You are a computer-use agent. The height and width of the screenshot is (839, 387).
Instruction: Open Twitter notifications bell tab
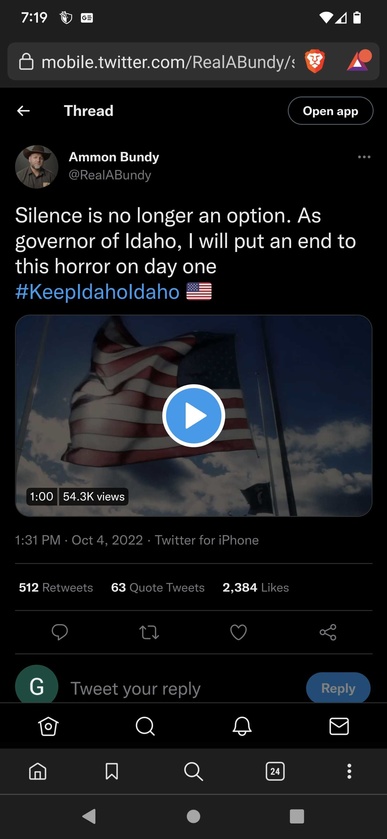coord(242,726)
